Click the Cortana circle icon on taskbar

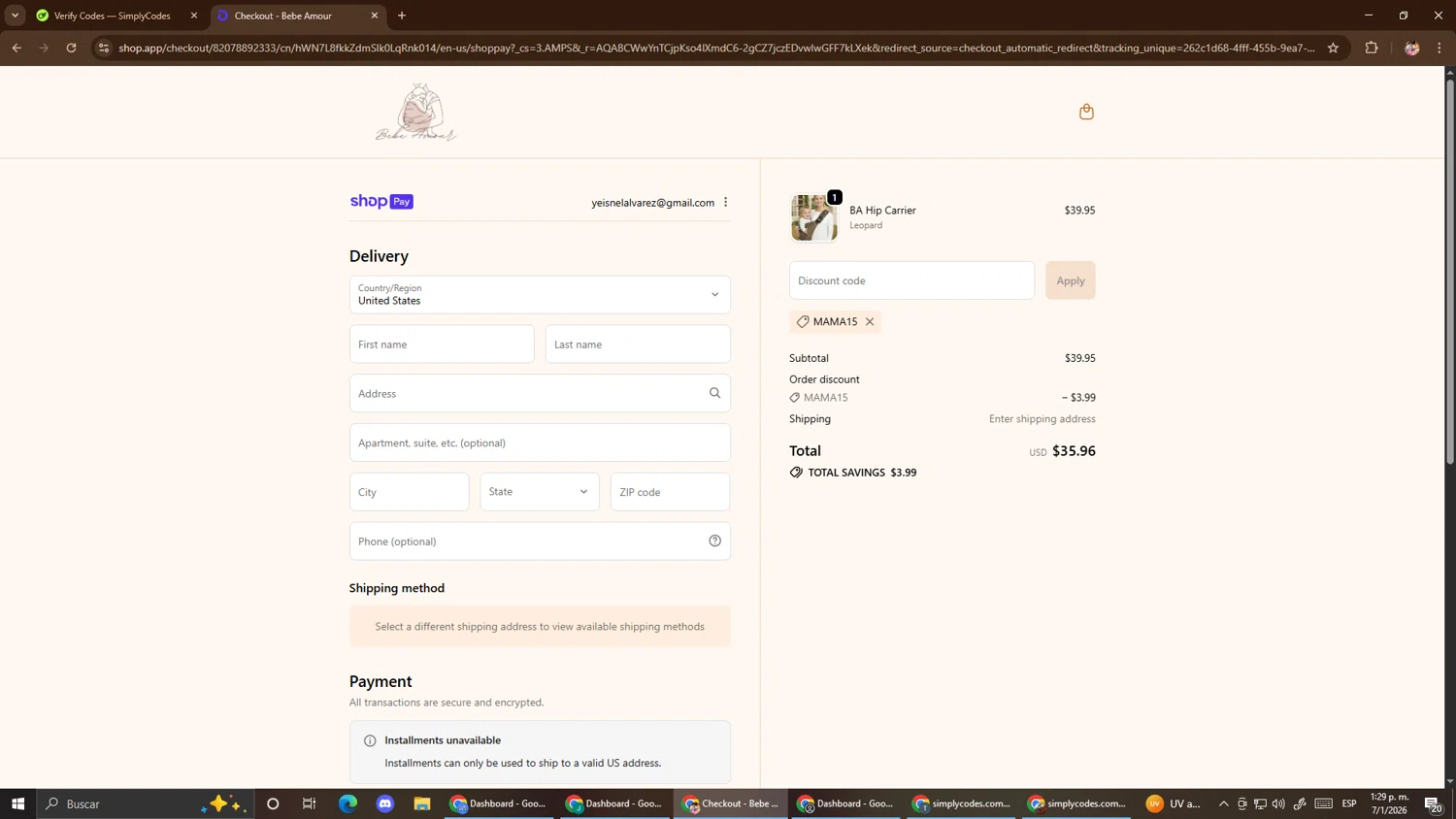pyautogui.click(x=273, y=803)
